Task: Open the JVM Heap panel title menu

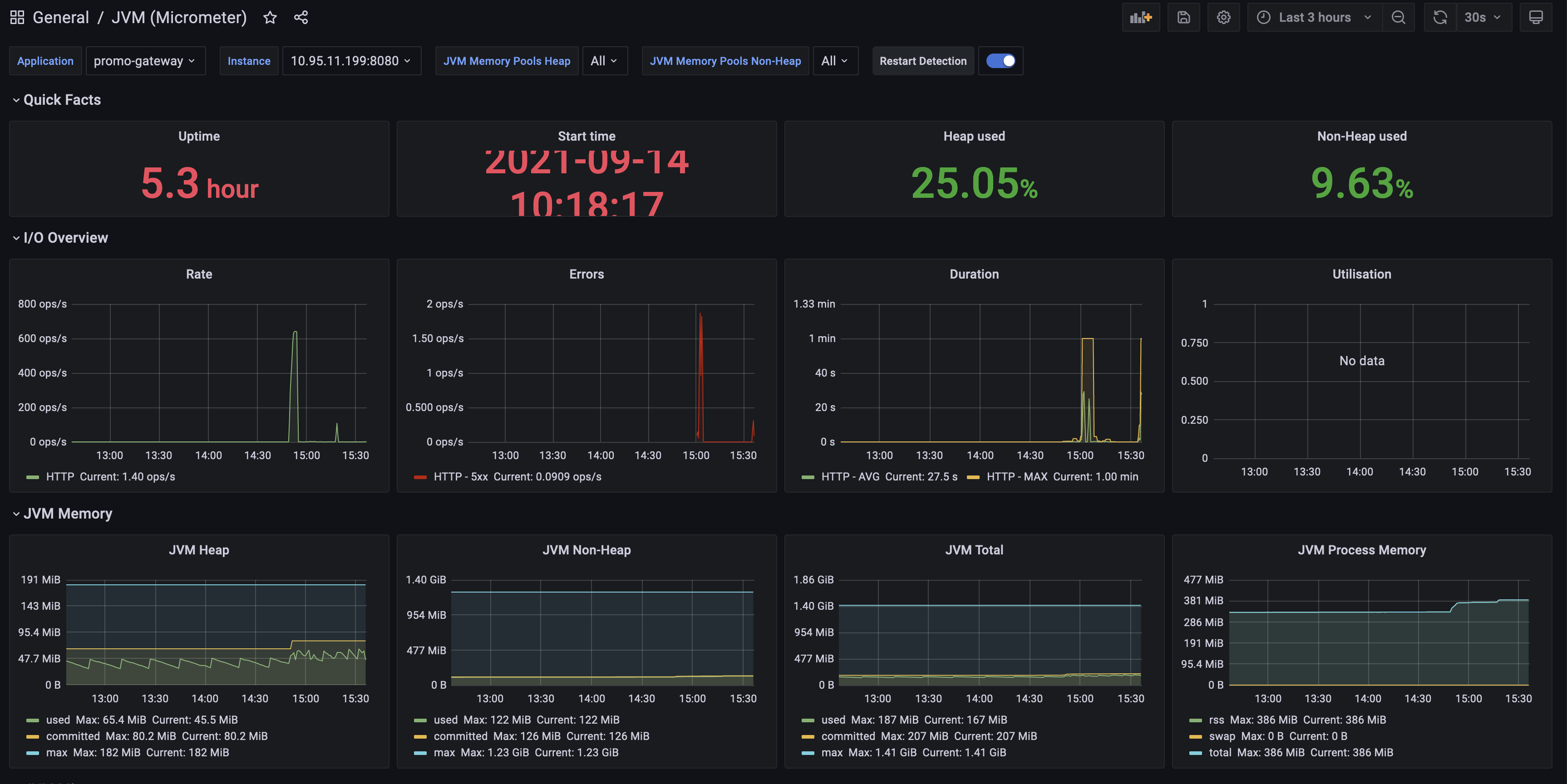Action: (x=199, y=550)
